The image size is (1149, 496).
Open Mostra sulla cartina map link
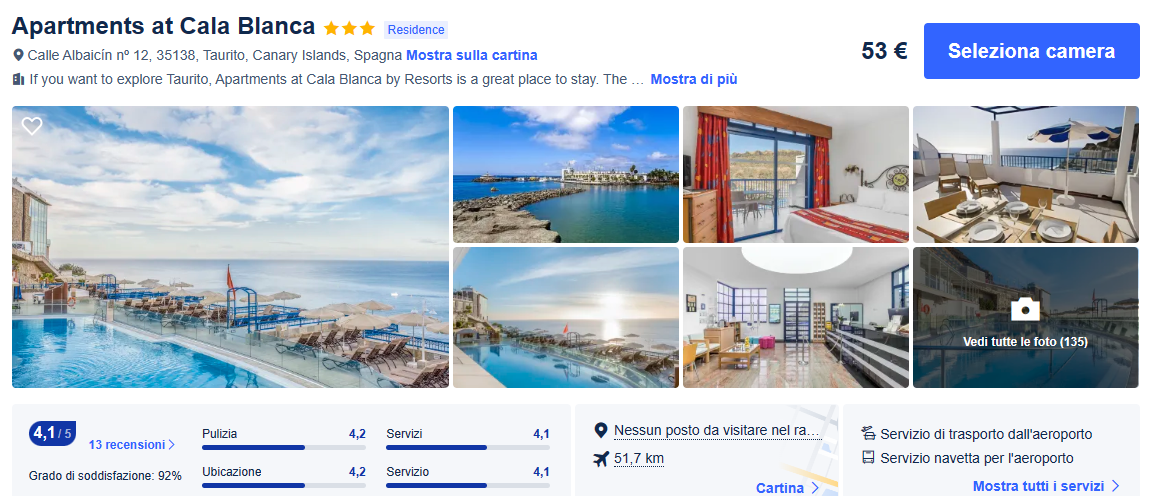(x=471, y=55)
